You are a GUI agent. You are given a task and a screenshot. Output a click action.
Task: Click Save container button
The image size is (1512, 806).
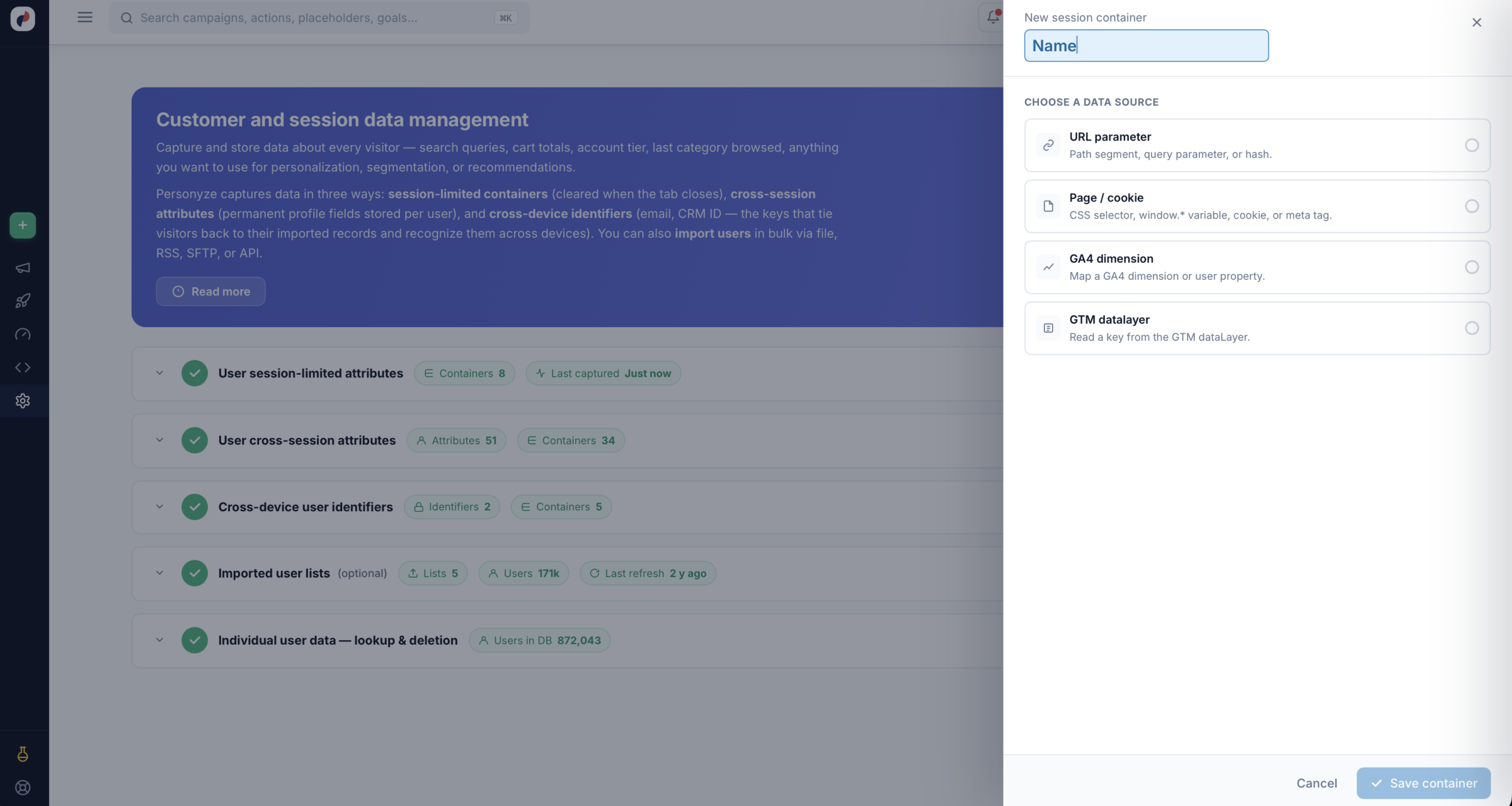click(x=1423, y=783)
